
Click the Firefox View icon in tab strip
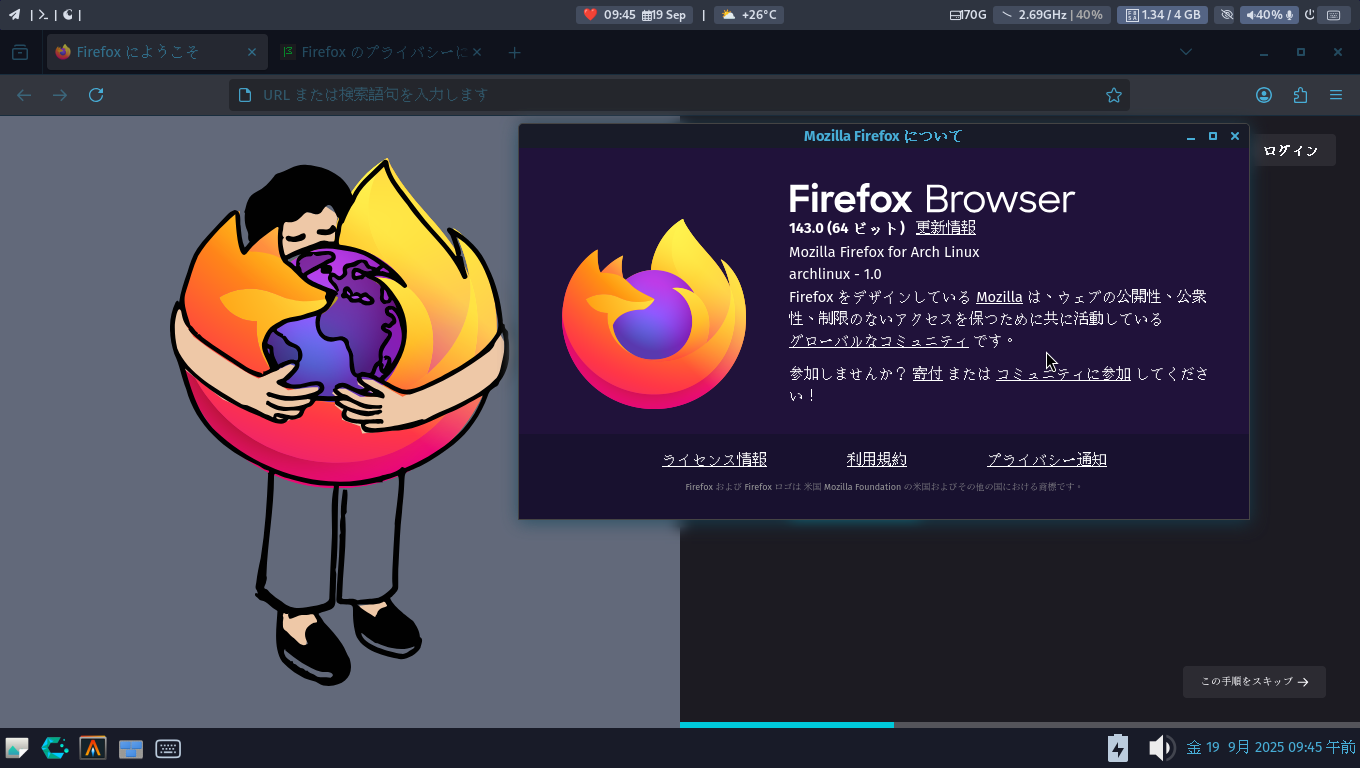tap(20, 52)
